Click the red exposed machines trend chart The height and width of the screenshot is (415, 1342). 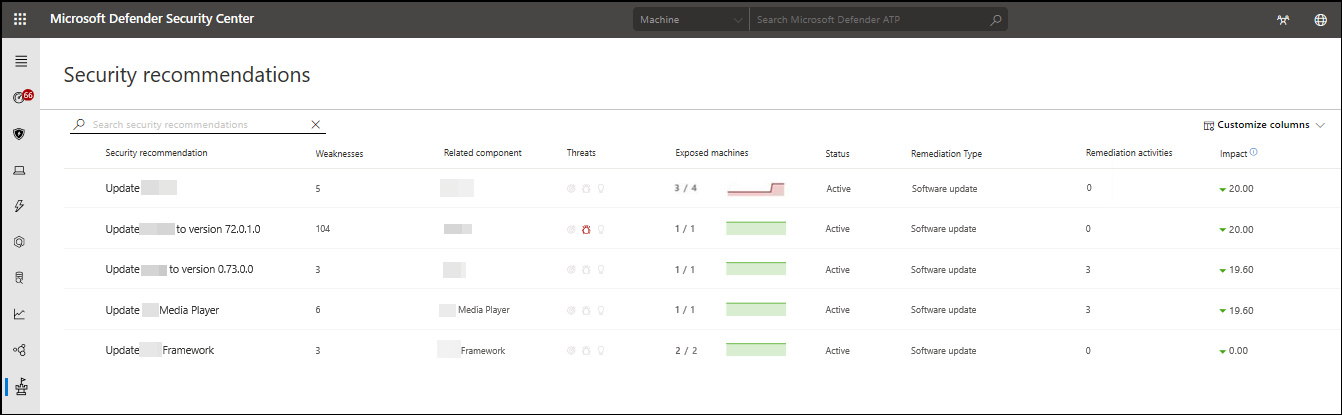point(756,188)
